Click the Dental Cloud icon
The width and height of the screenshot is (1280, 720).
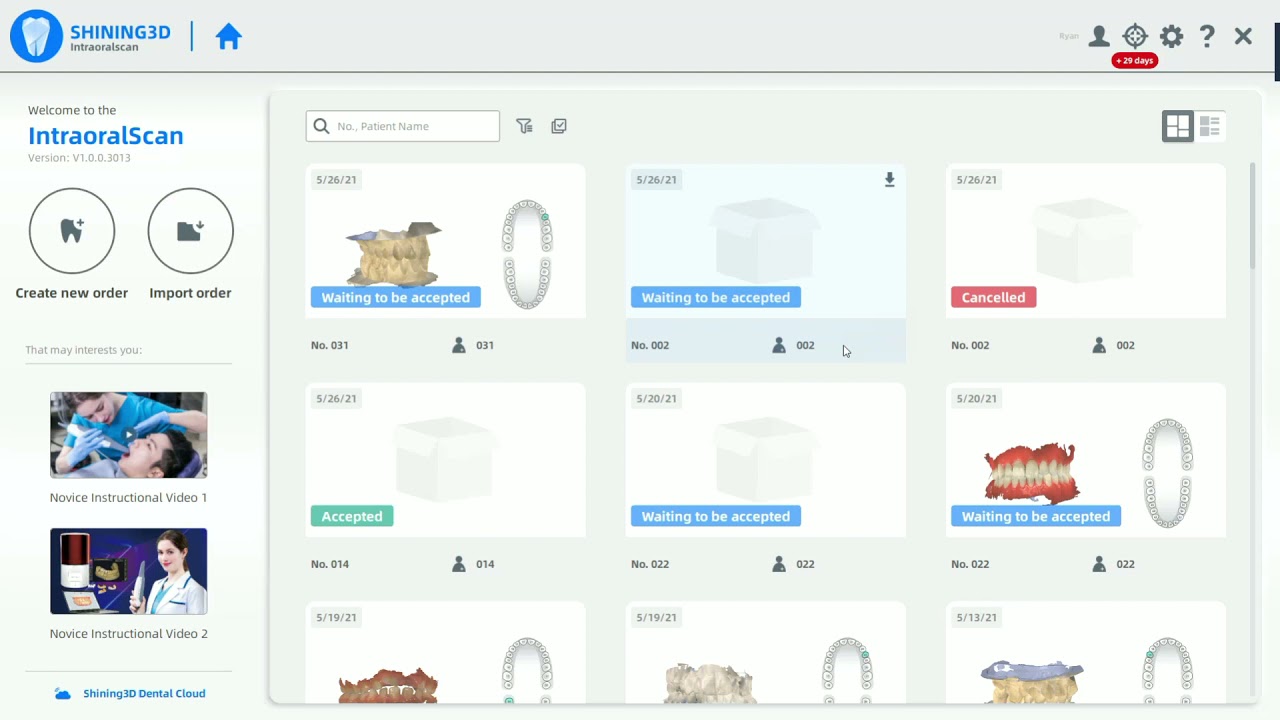[x=63, y=694]
